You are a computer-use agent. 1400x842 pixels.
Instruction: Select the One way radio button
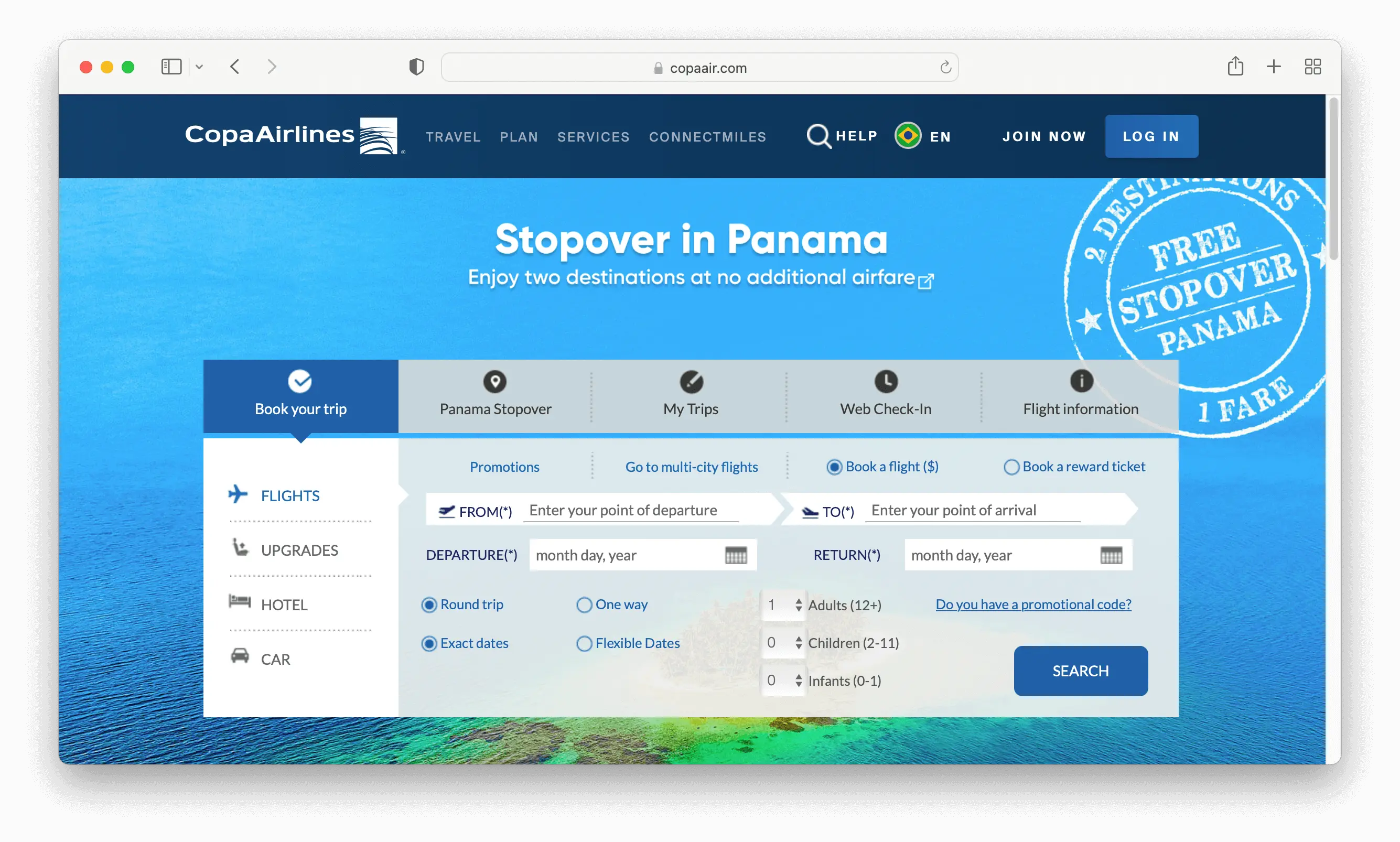tap(584, 605)
